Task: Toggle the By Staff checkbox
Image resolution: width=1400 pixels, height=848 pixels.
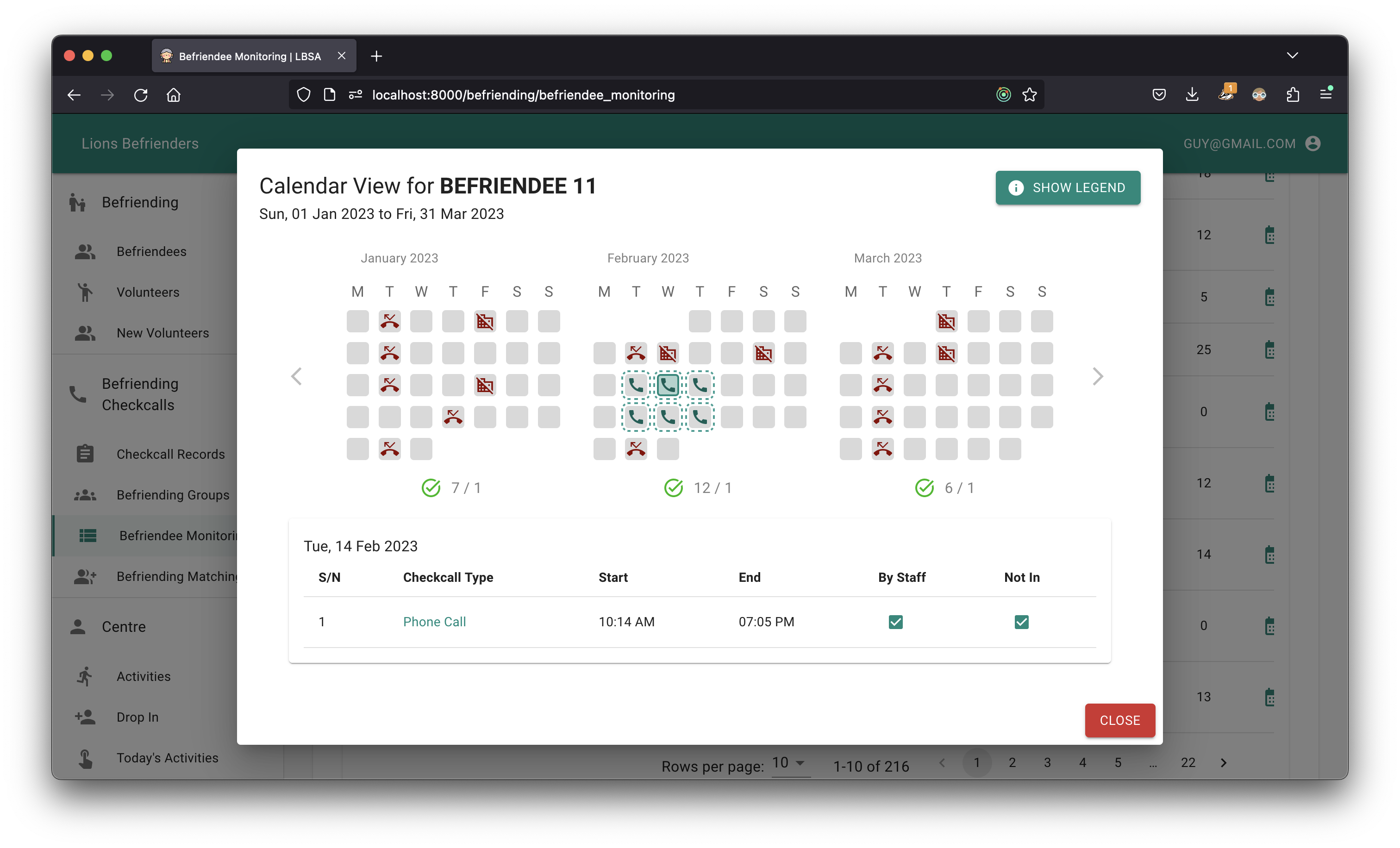Action: pyautogui.click(x=895, y=622)
